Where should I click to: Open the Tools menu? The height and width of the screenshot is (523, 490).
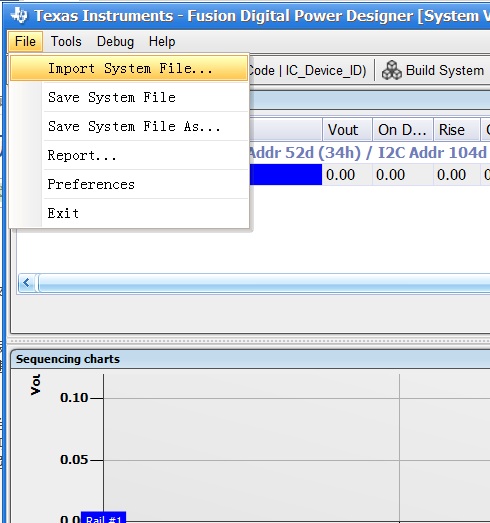pos(66,42)
